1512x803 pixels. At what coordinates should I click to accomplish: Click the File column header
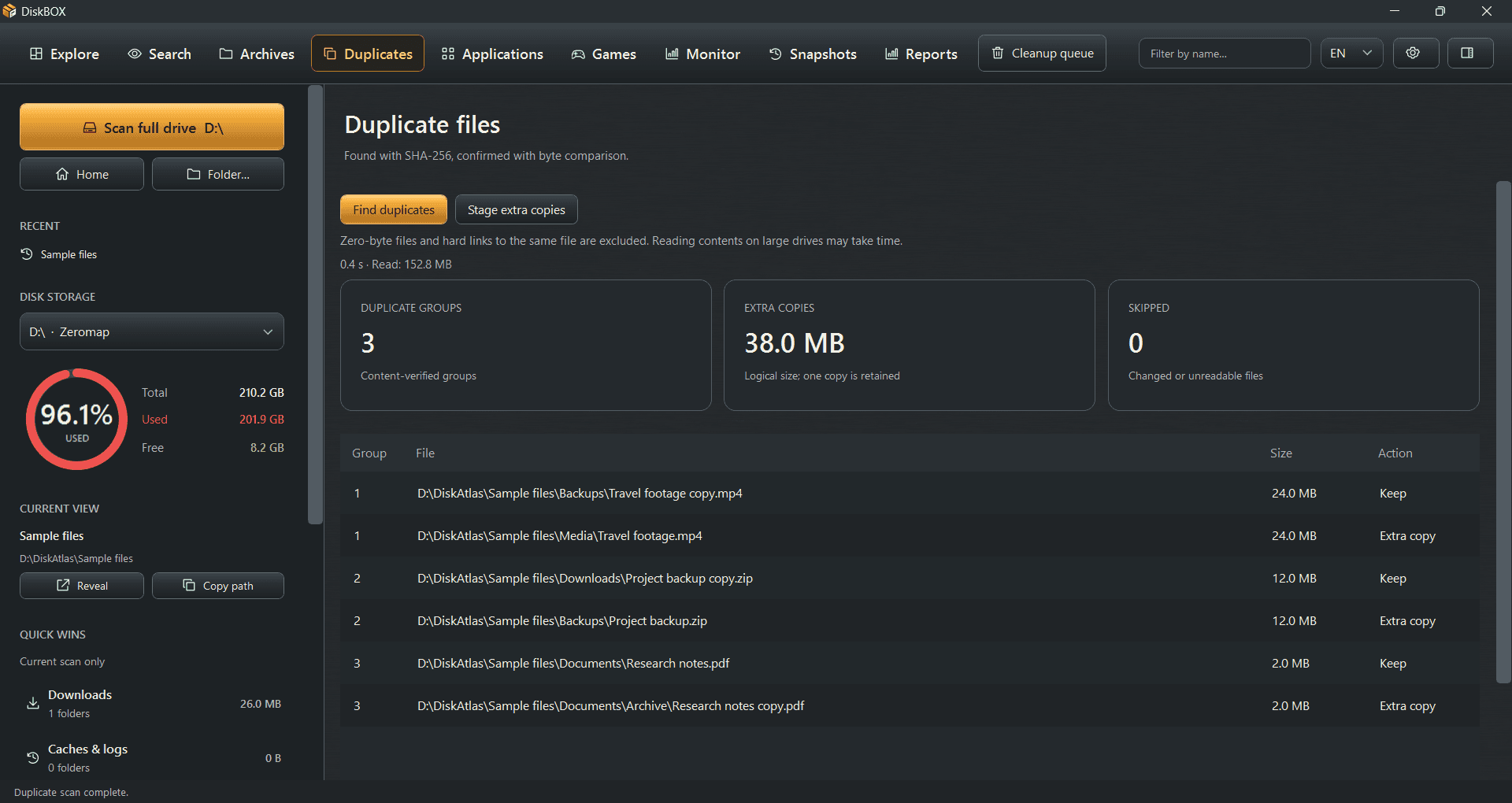tap(425, 453)
